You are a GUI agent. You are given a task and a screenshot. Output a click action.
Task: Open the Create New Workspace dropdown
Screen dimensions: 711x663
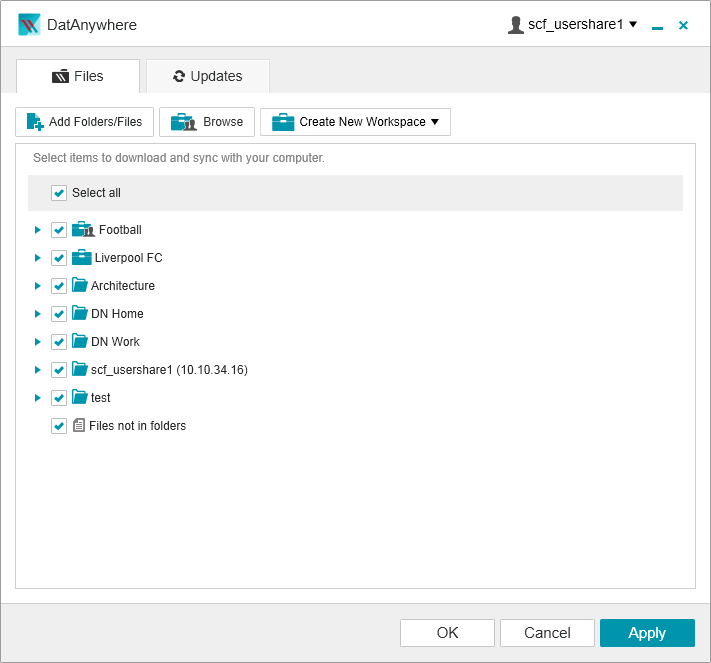click(x=355, y=122)
